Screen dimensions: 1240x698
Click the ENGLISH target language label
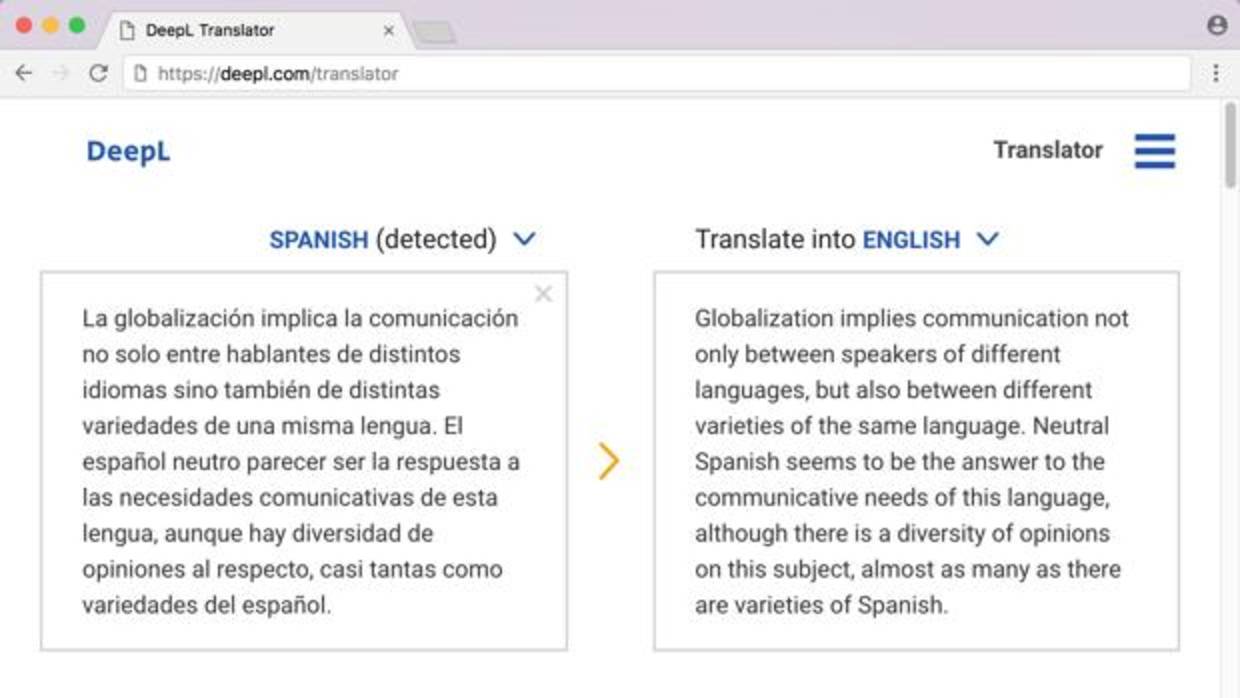point(911,240)
